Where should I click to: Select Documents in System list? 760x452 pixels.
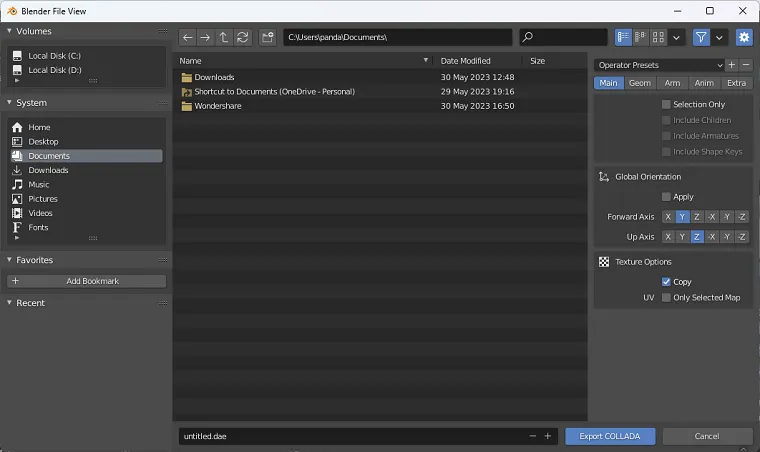pyautogui.click(x=86, y=156)
